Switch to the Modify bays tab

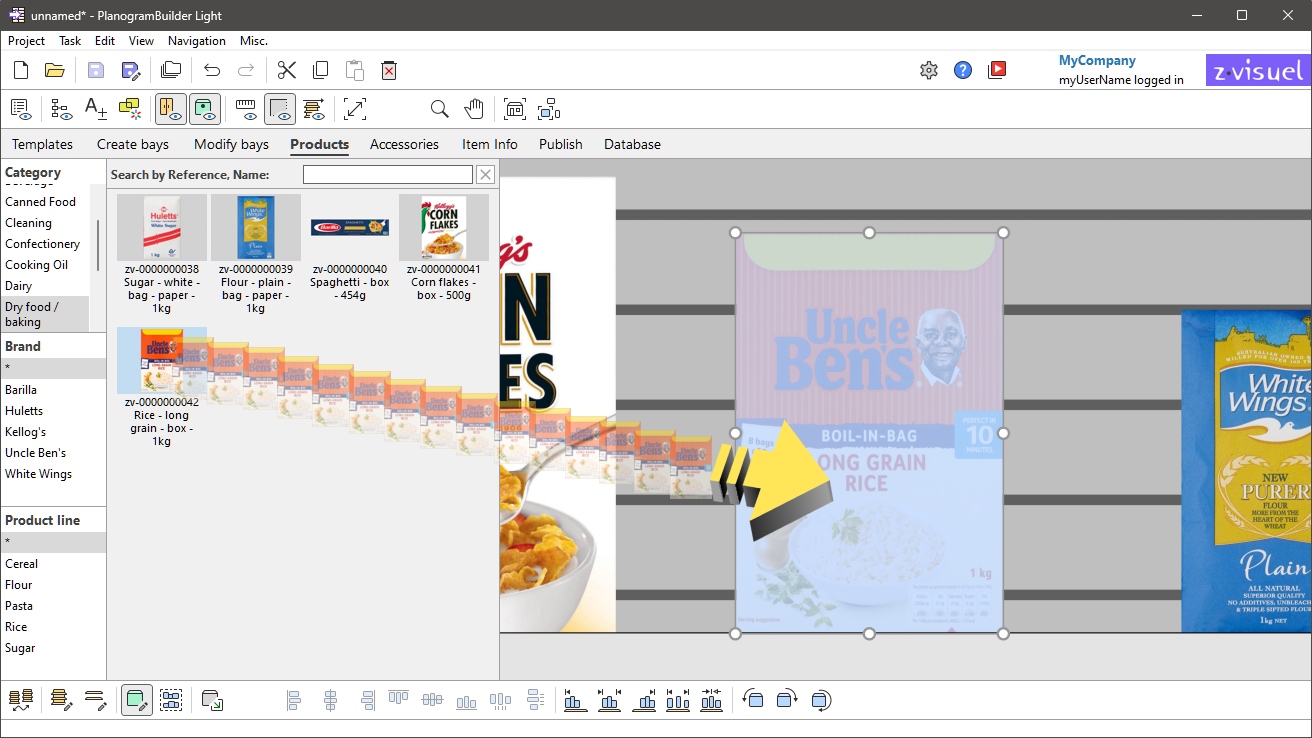(231, 144)
